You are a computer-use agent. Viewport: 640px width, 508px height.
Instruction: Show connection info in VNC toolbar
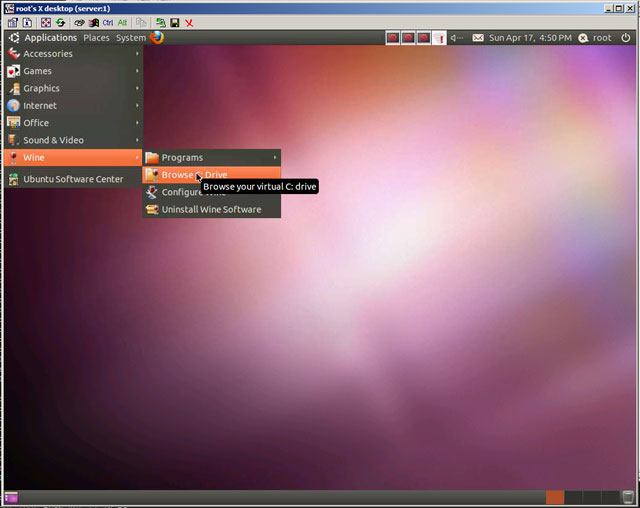coord(27,23)
